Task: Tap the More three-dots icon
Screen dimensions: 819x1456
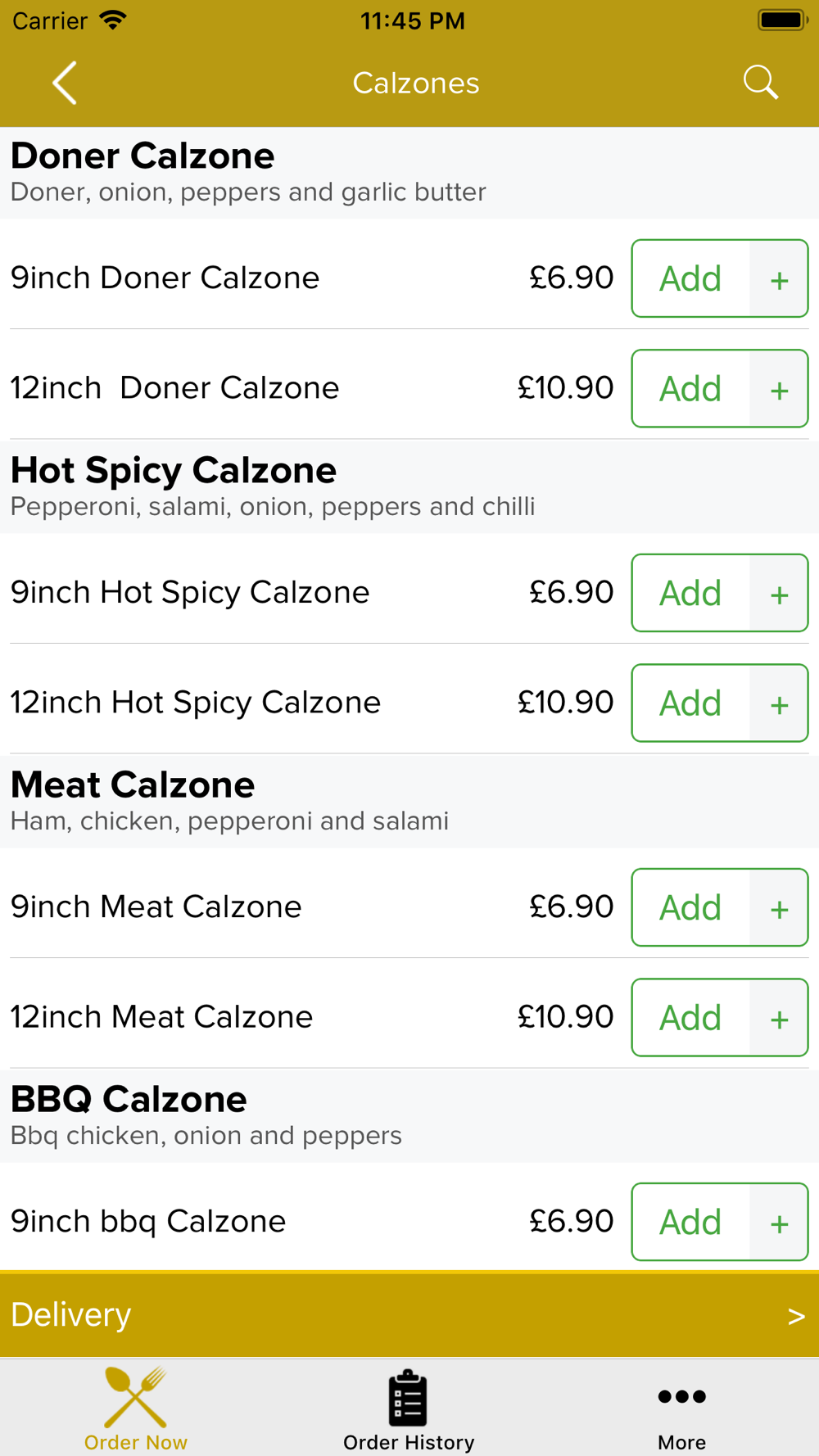Action: 681,1396
